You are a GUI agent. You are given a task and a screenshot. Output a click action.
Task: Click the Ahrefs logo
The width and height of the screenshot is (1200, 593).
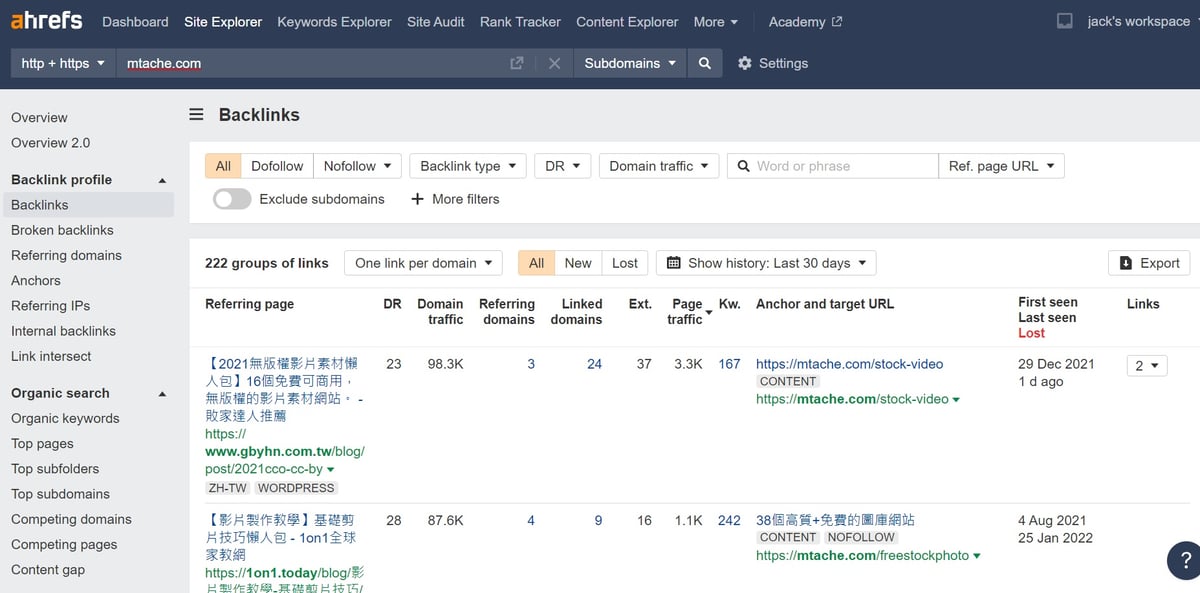pos(47,21)
